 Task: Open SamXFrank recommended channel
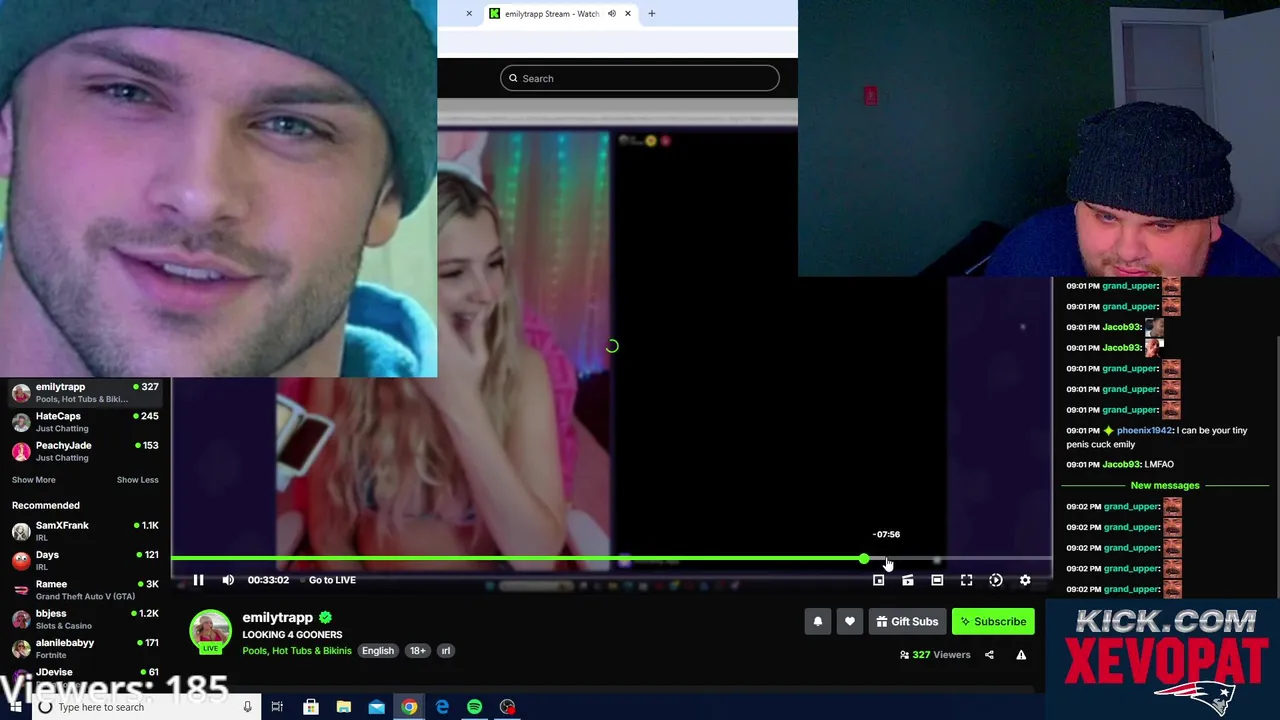(85, 531)
